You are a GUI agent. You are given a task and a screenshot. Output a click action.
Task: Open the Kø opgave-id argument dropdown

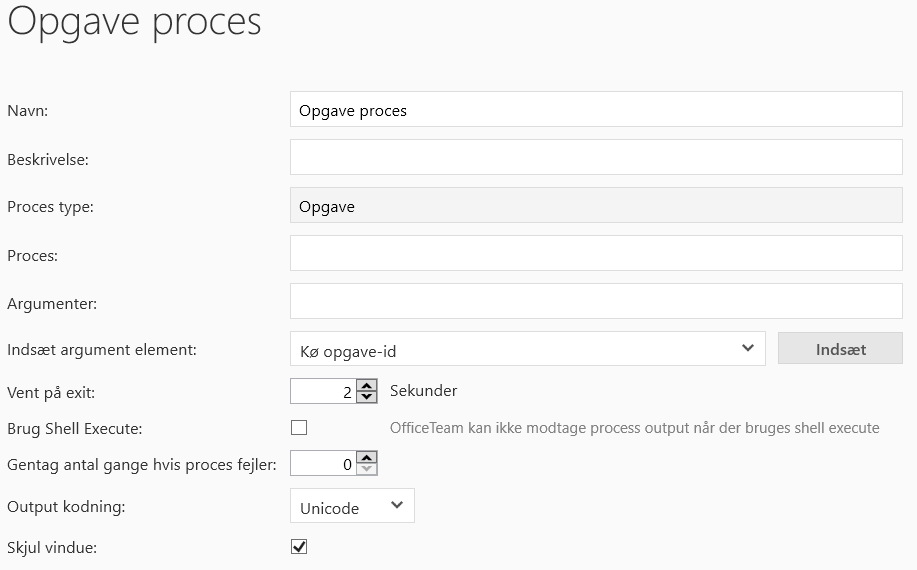527,349
